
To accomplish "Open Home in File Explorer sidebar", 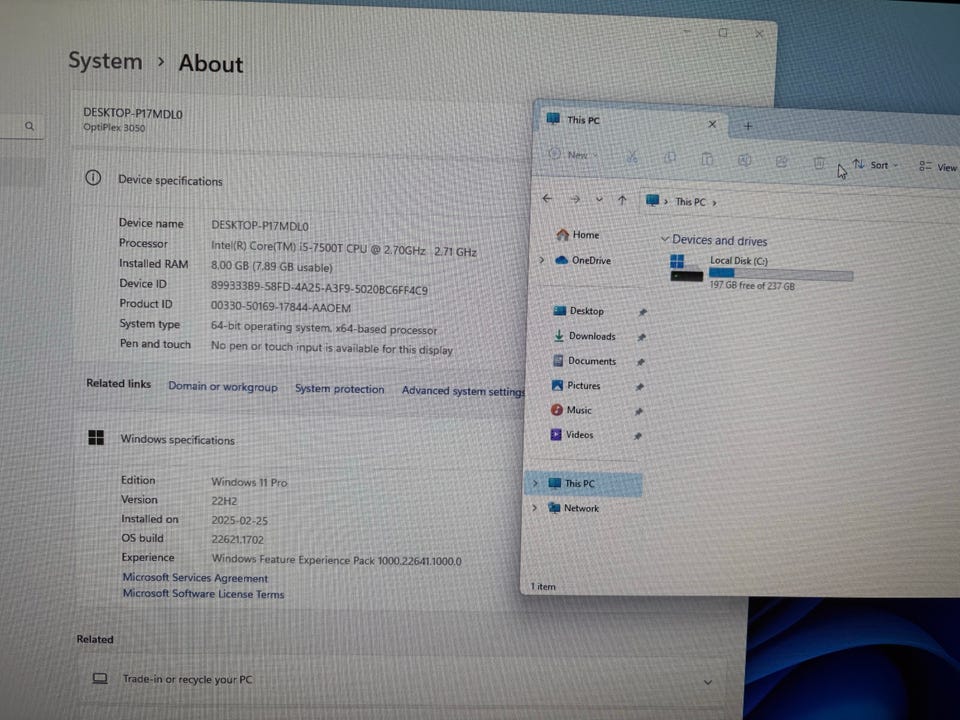I will (x=578, y=234).
